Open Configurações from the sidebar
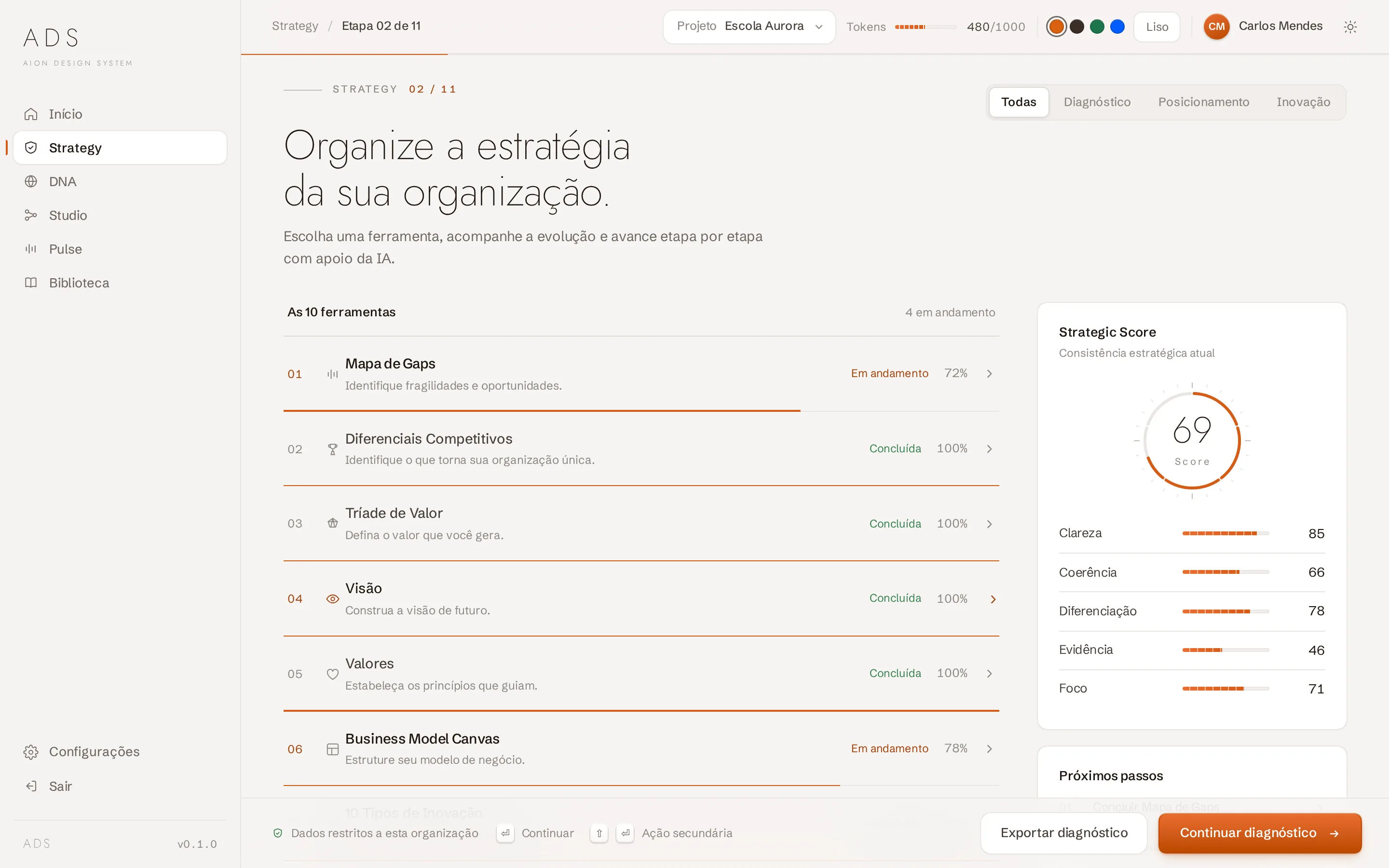 point(120,752)
